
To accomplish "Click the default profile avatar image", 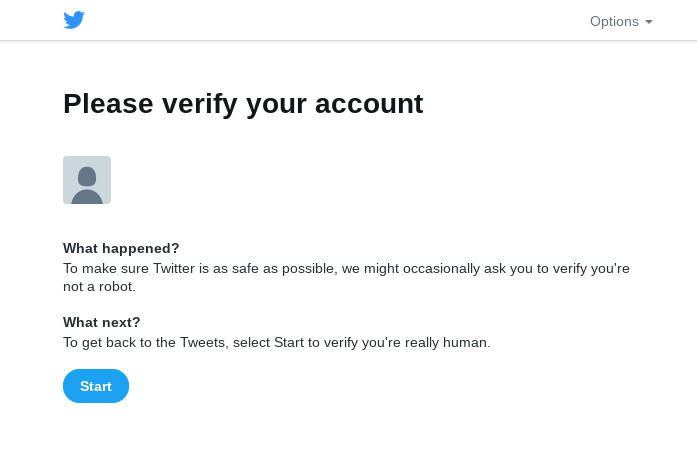I will click(87, 180).
